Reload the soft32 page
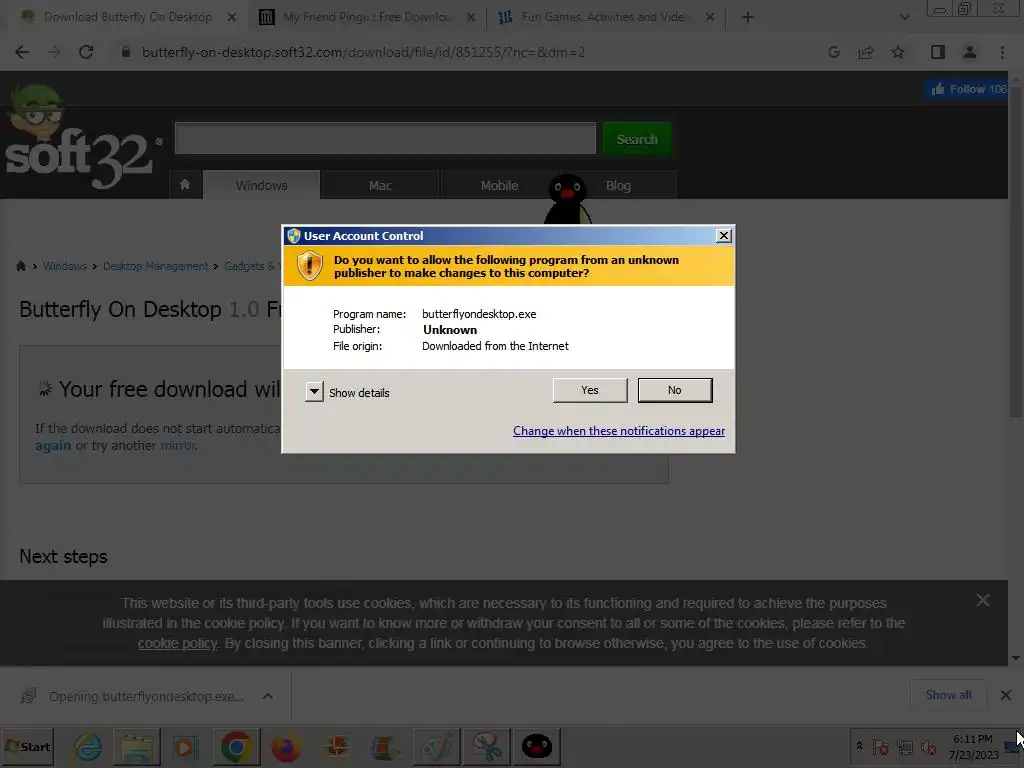The height and width of the screenshot is (768, 1024). (x=86, y=52)
